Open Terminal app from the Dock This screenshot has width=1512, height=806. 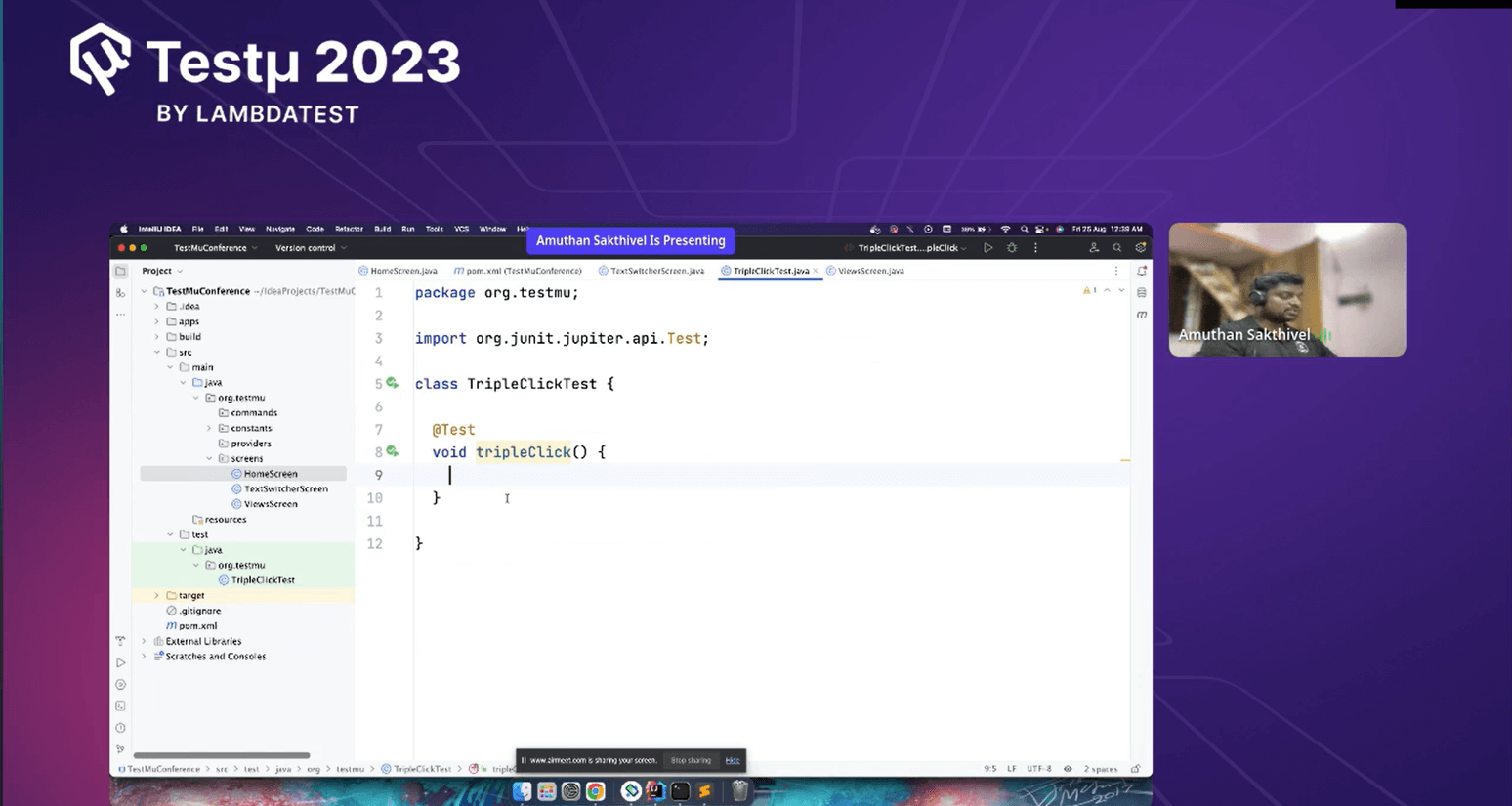pyautogui.click(x=681, y=791)
